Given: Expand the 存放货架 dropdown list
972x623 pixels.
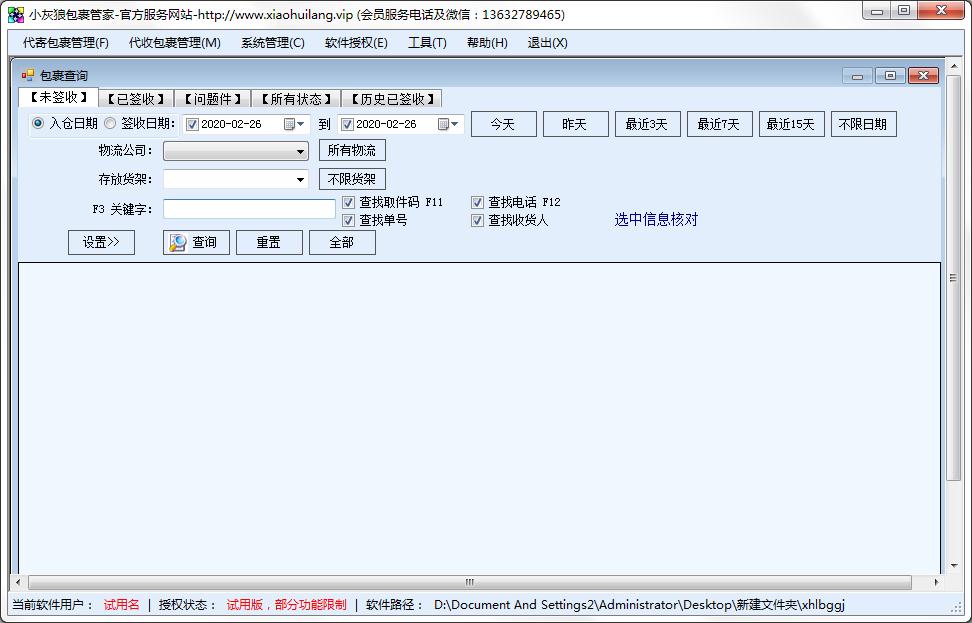Looking at the screenshot, I should coord(301,180).
